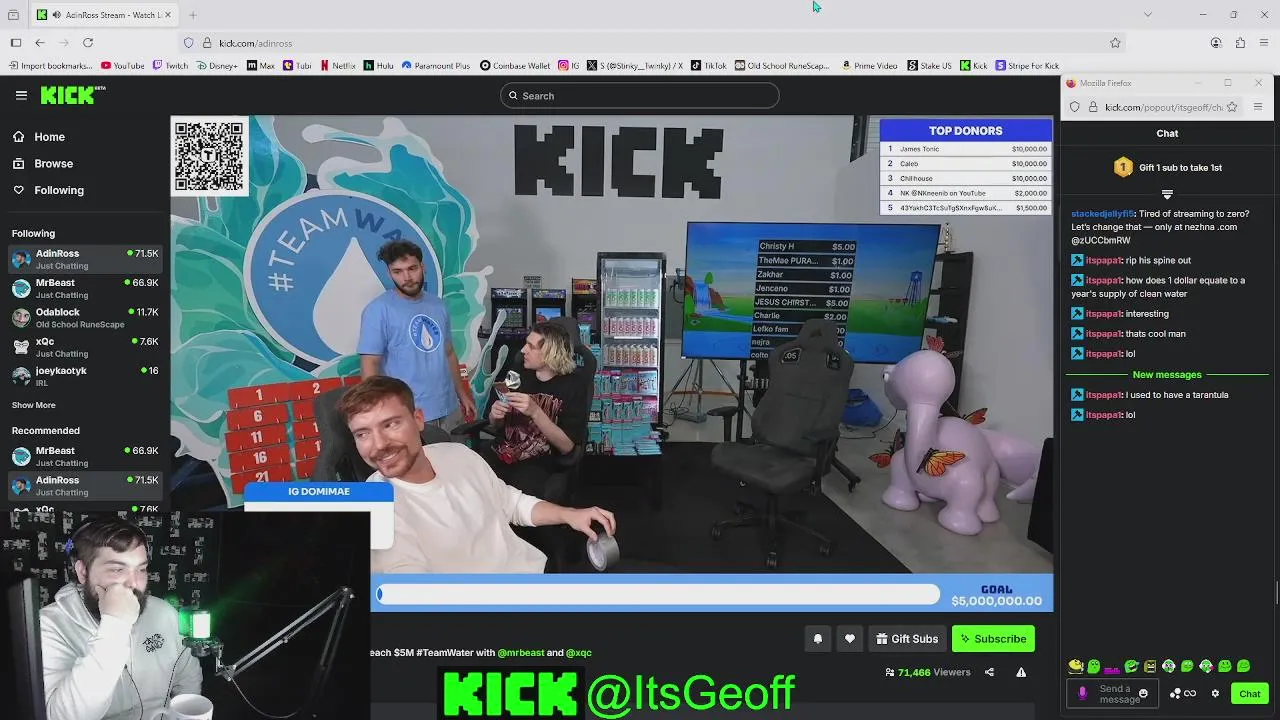Click stackedjellyfi5 username in chat
The width and height of the screenshot is (1280, 720).
[x=1102, y=214]
